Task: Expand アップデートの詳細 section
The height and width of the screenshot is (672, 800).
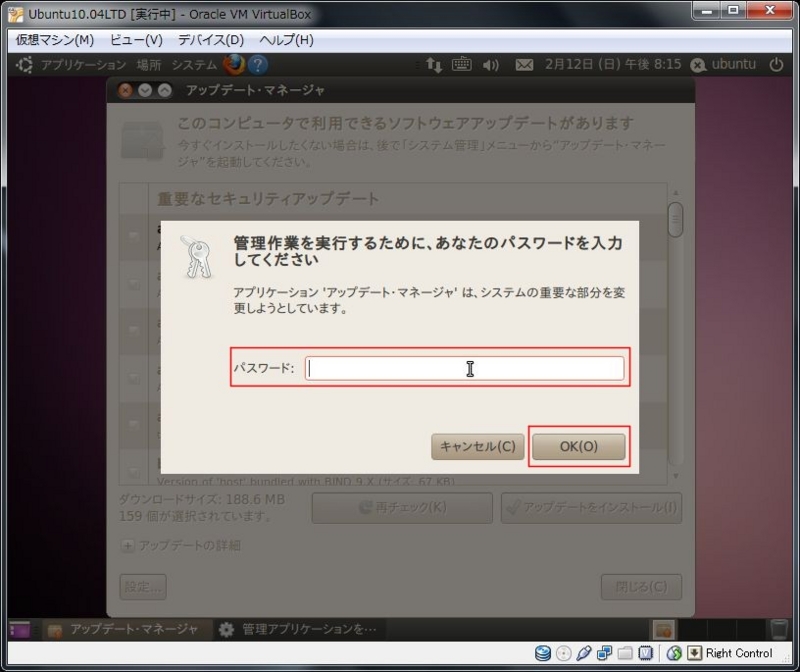Action: tap(181, 545)
